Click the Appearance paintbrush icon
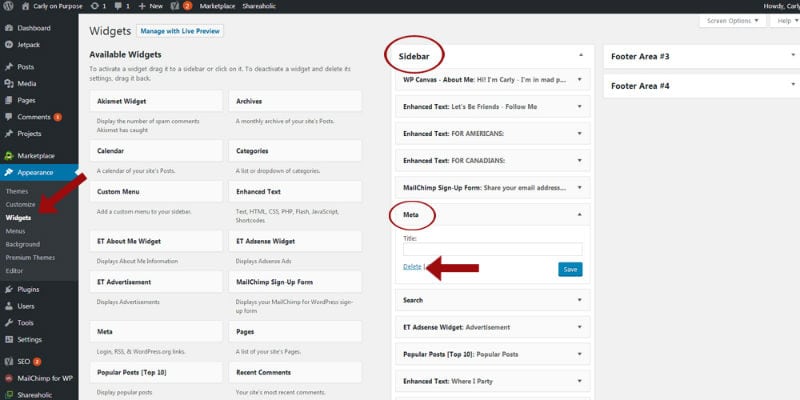Image resolution: width=800 pixels, height=400 pixels. (x=9, y=172)
